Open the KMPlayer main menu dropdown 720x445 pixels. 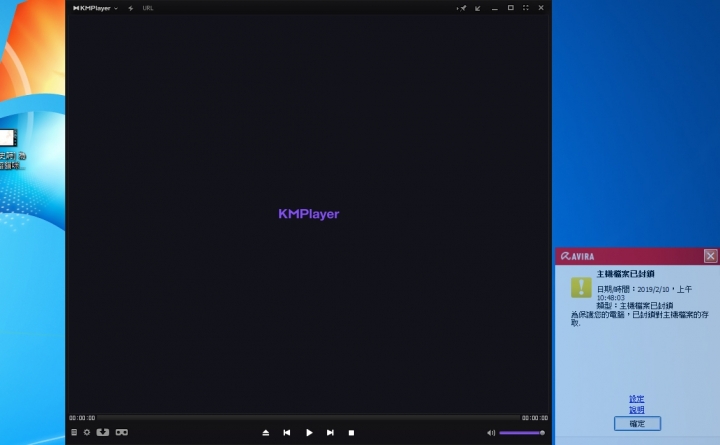[x=96, y=8]
